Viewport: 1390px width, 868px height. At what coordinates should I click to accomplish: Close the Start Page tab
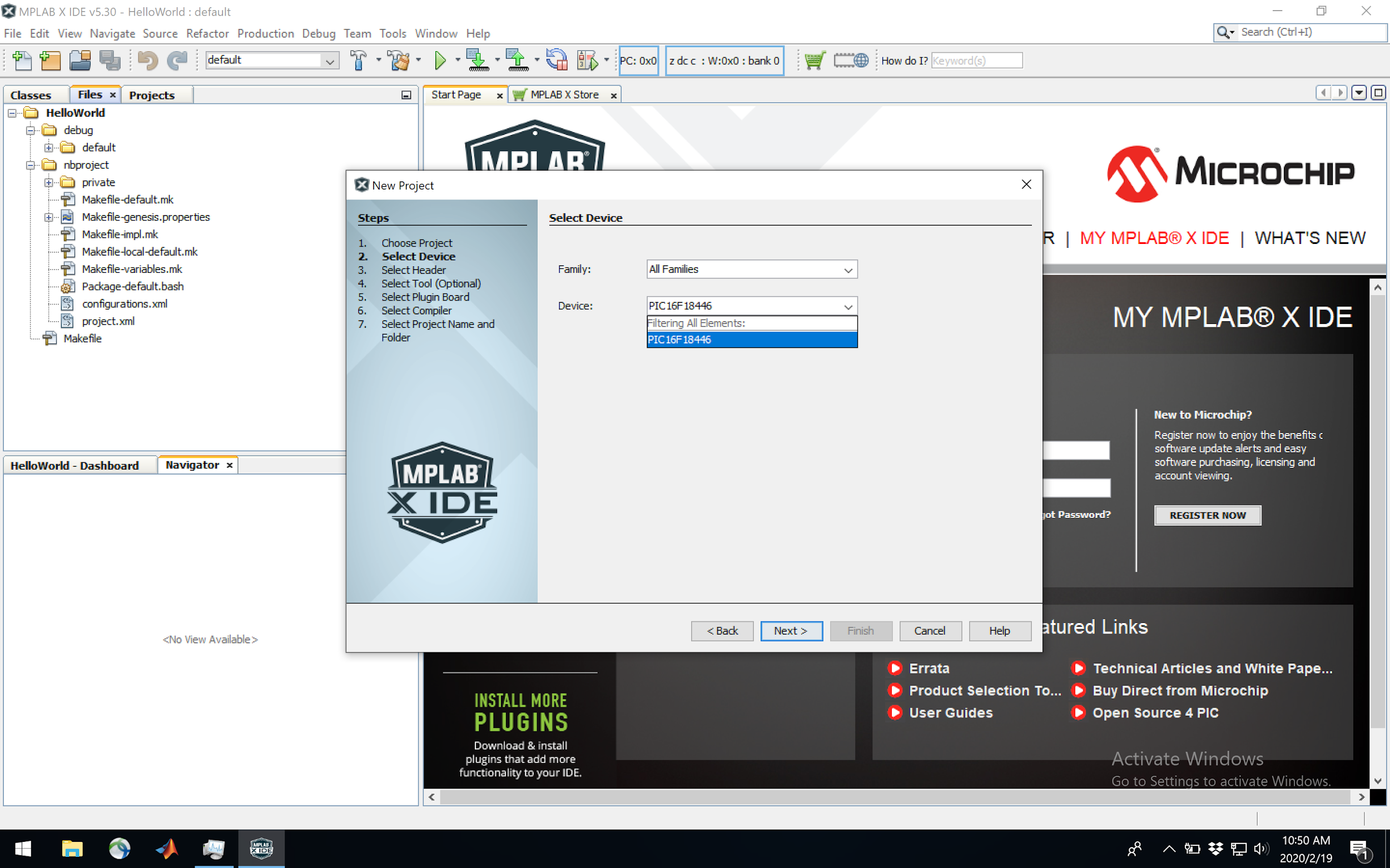coord(499,95)
